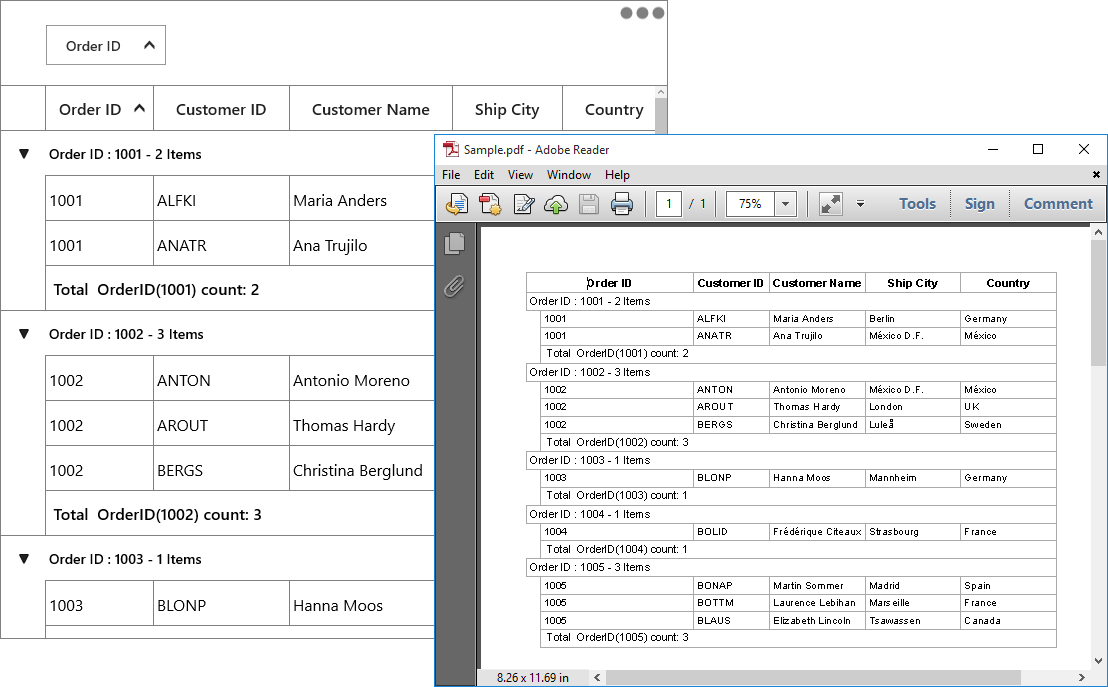Select the Maria Anders cell in the grid
This screenshot has width=1108, height=687.
tap(363, 199)
